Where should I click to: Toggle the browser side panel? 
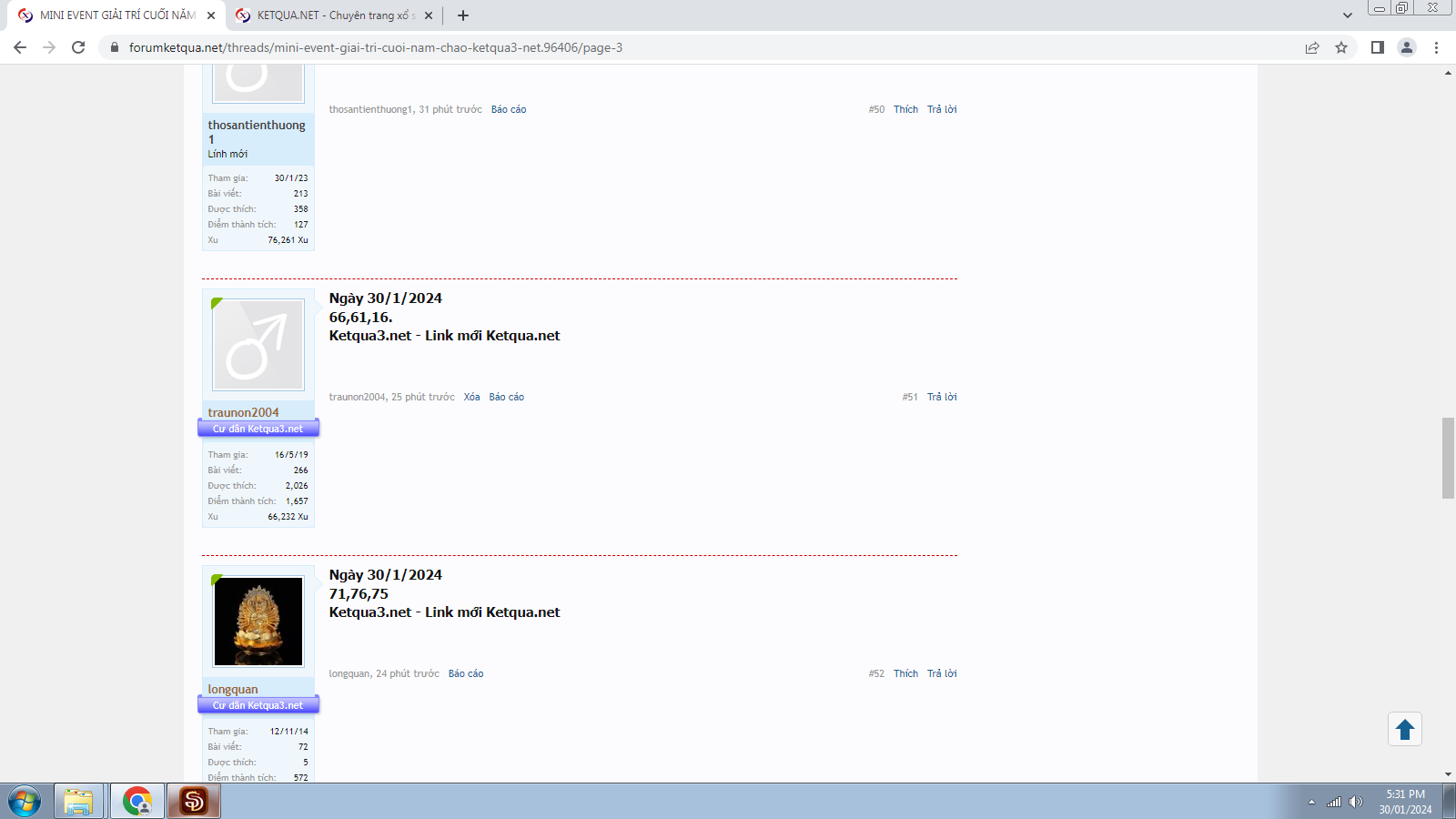click(x=1378, y=47)
